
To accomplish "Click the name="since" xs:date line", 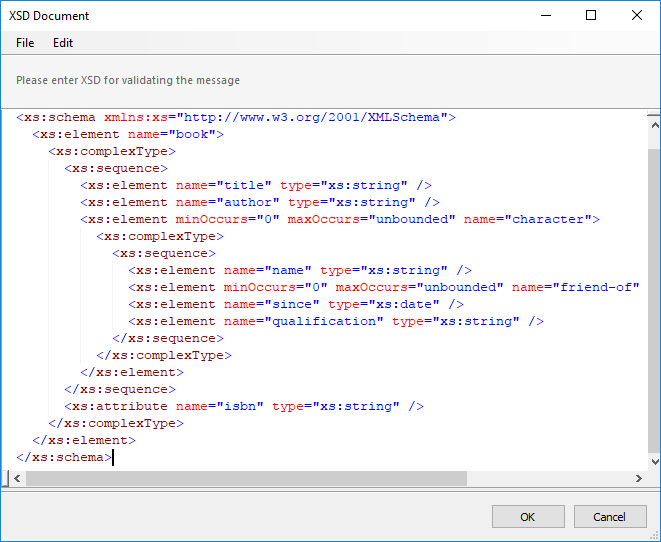I will point(296,304).
